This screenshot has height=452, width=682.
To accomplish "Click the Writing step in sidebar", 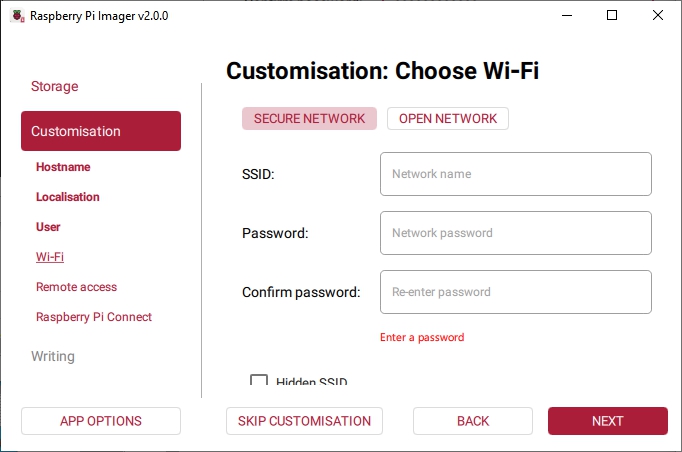I will tap(53, 357).
